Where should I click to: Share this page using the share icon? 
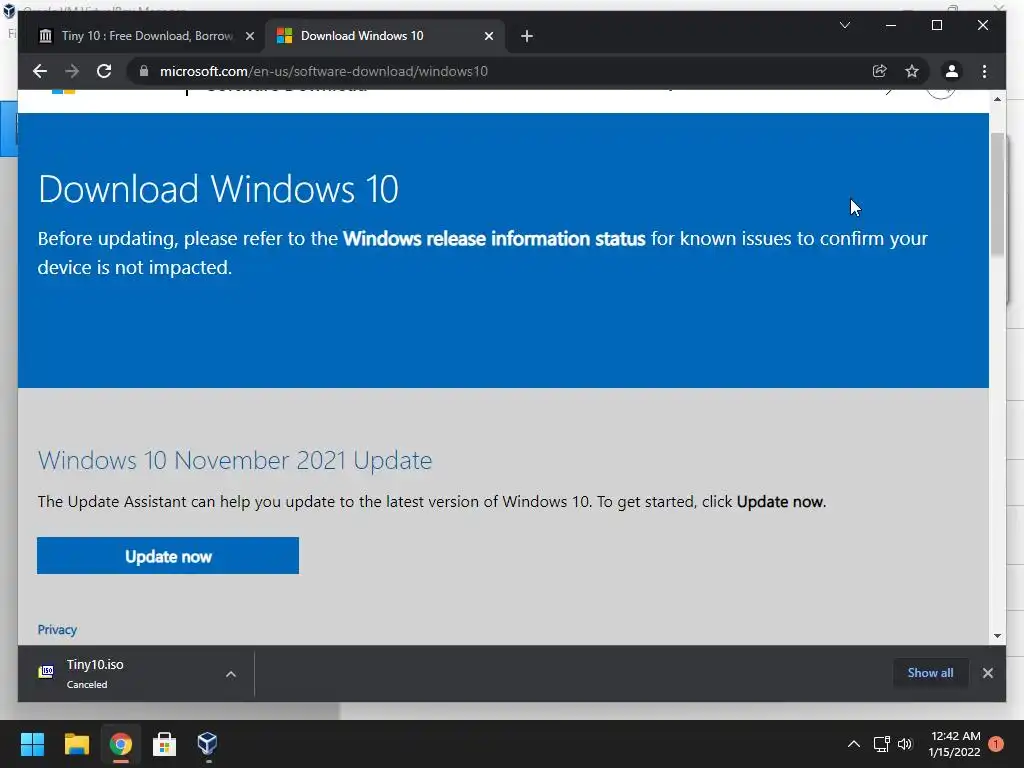[x=880, y=71]
